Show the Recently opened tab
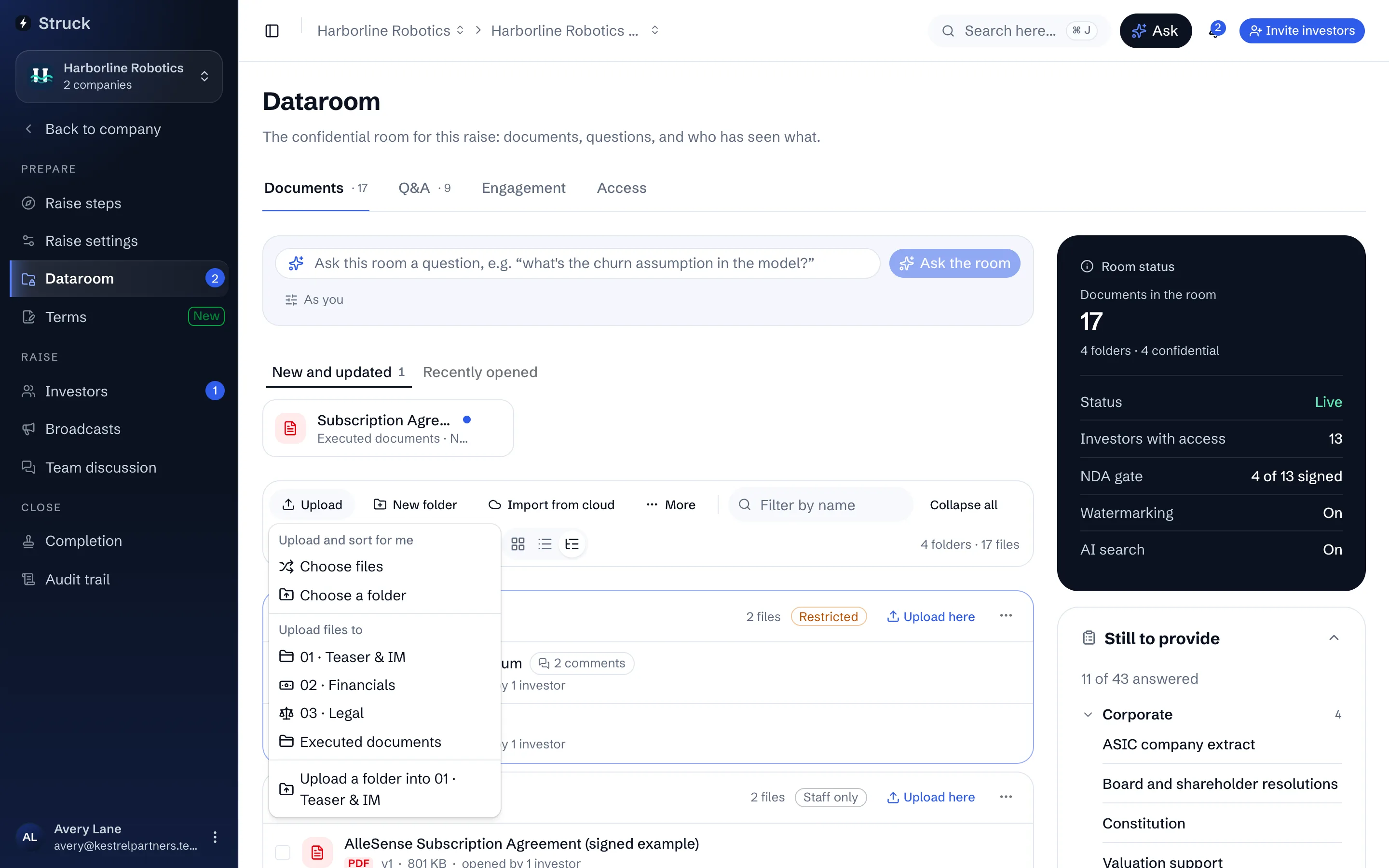 [x=480, y=372]
